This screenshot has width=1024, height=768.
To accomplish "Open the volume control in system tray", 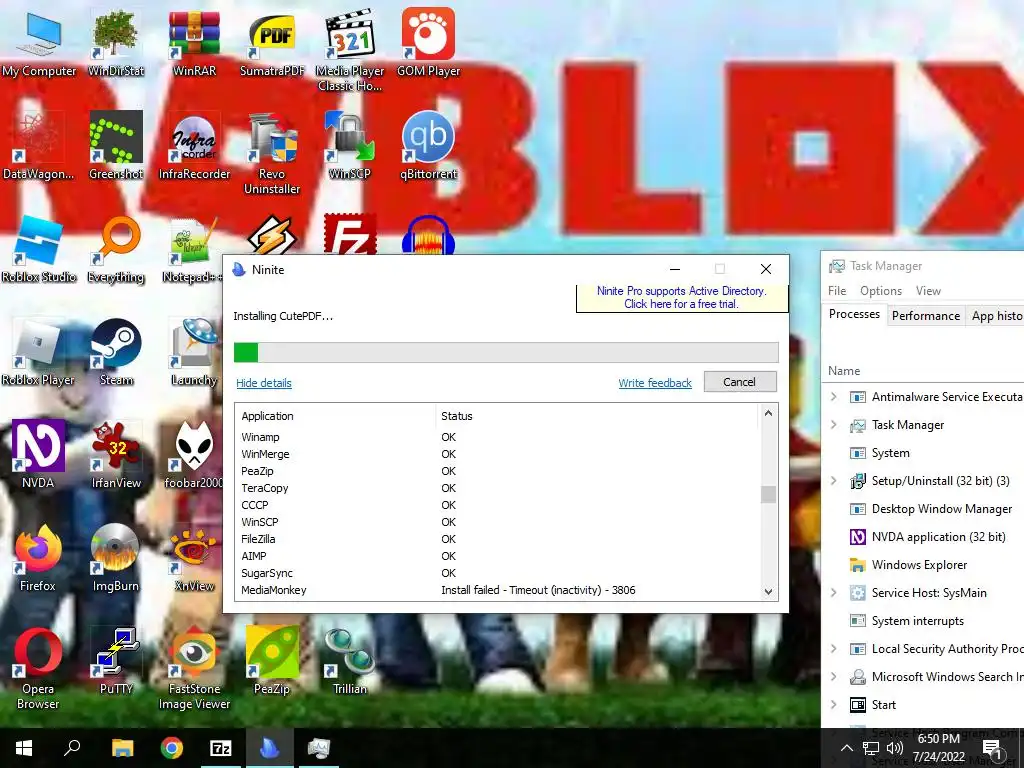I will [x=895, y=748].
